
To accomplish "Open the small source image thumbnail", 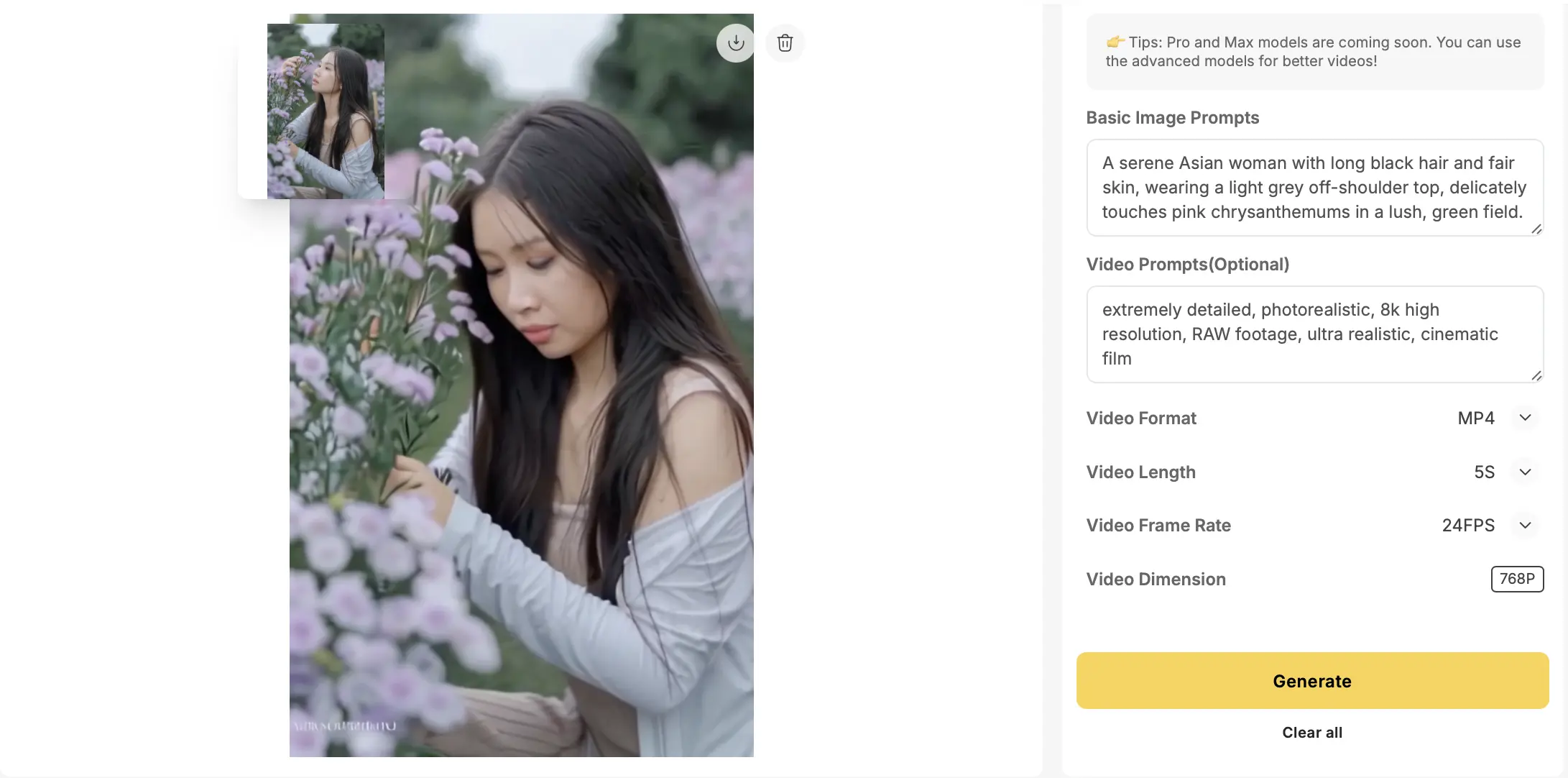I will tap(326, 111).
